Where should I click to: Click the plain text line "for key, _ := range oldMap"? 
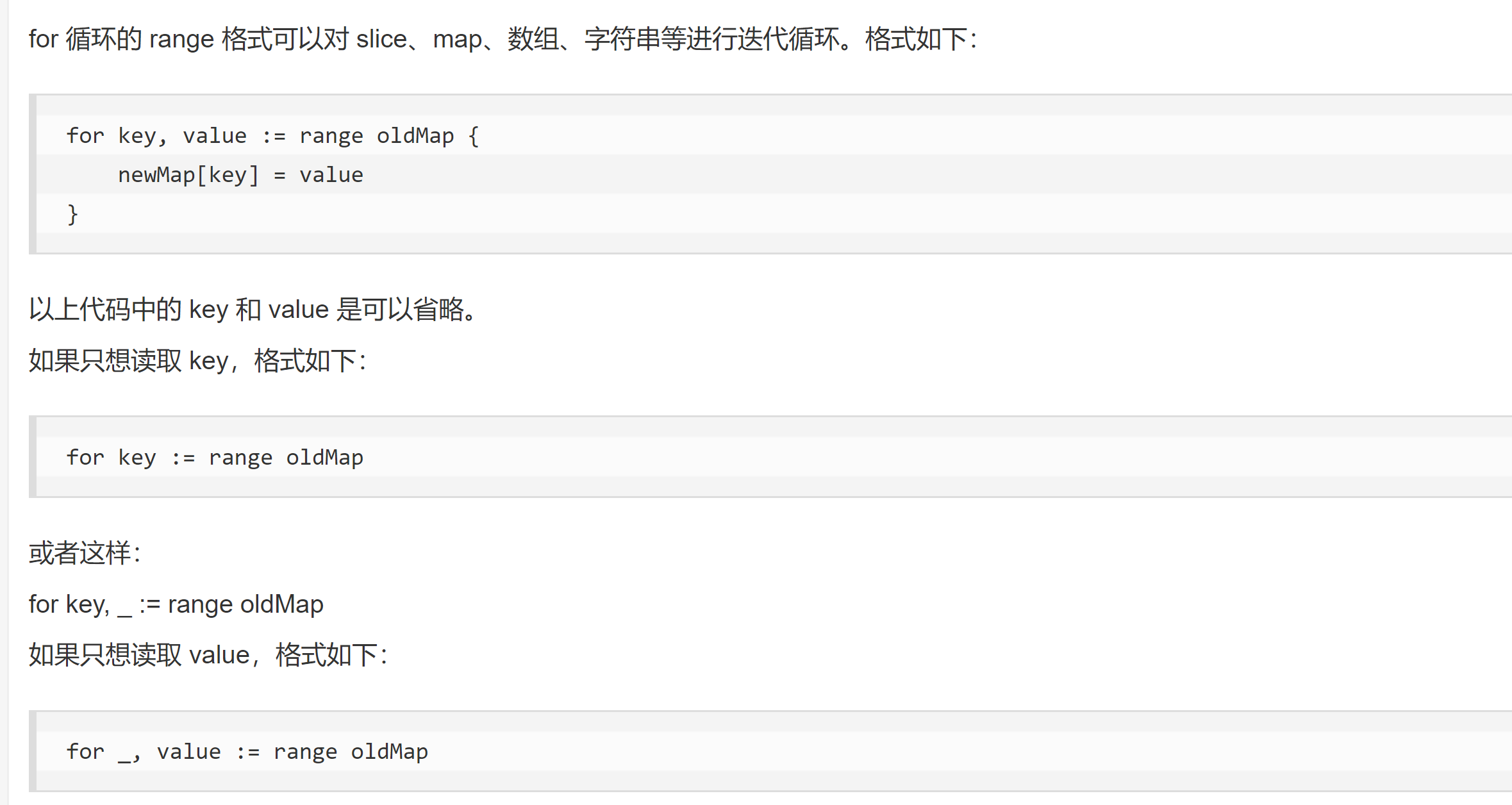tap(176, 604)
